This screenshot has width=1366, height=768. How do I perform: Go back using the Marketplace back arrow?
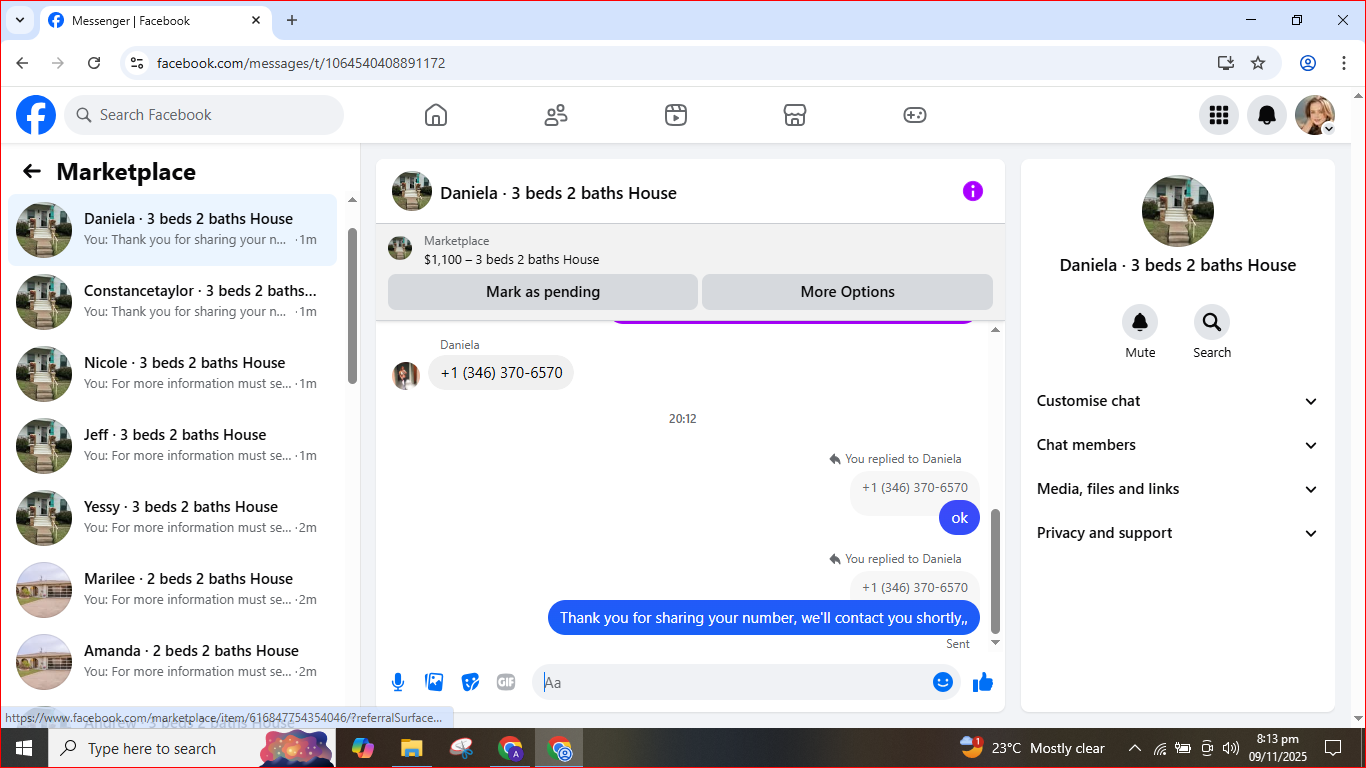(x=32, y=171)
